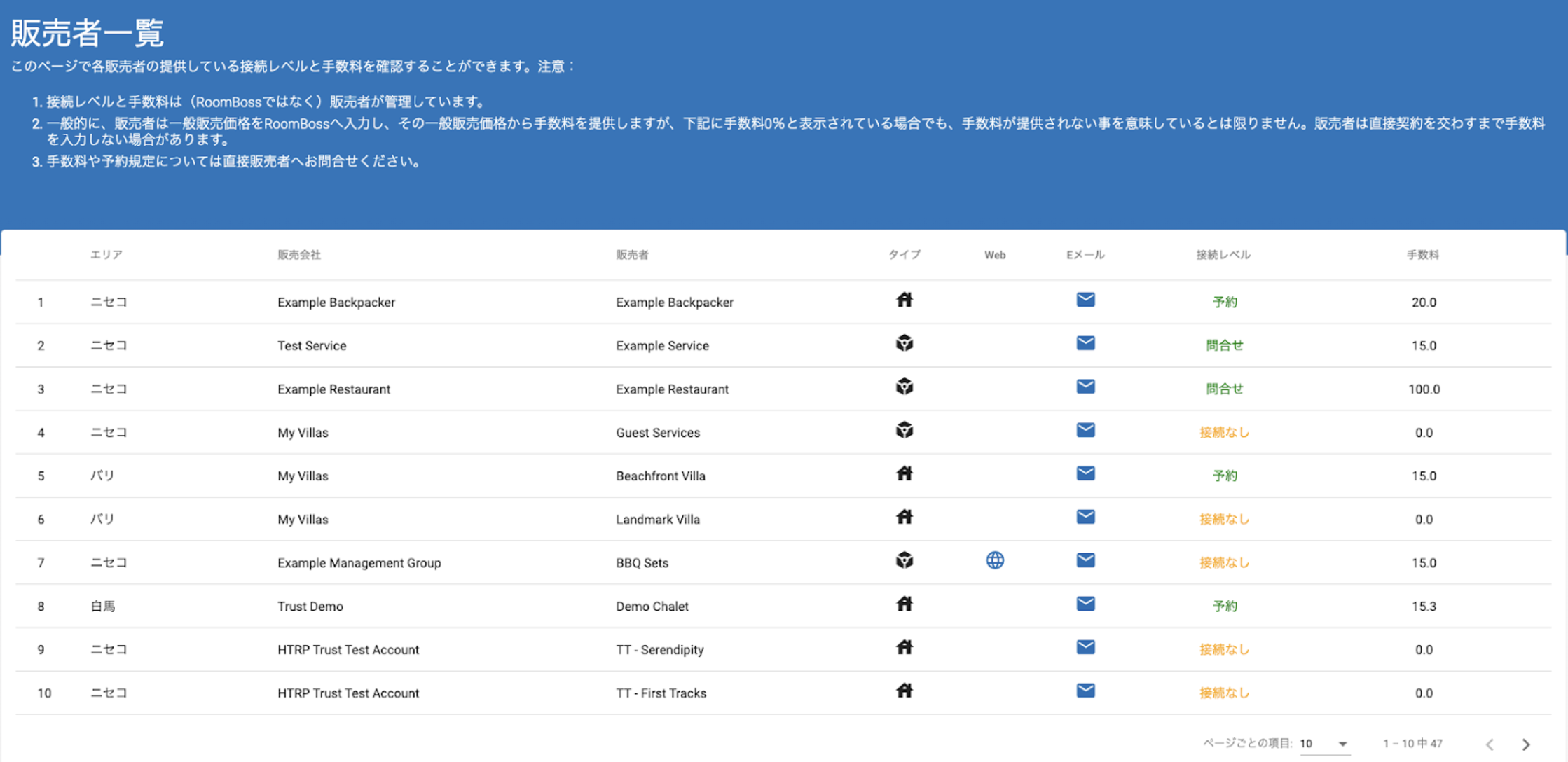Sort by the 接続レベル column header

(1223, 255)
